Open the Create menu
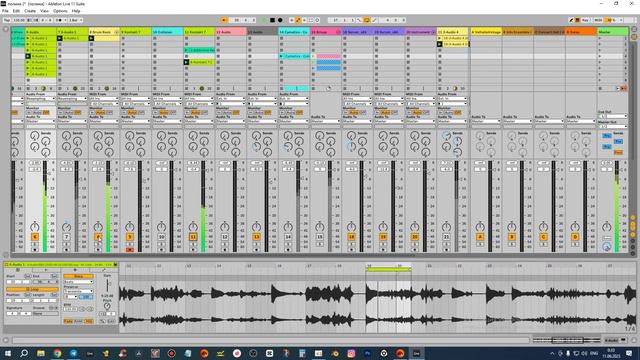Image resolution: width=640 pixels, height=360 pixels. [x=30, y=11]
